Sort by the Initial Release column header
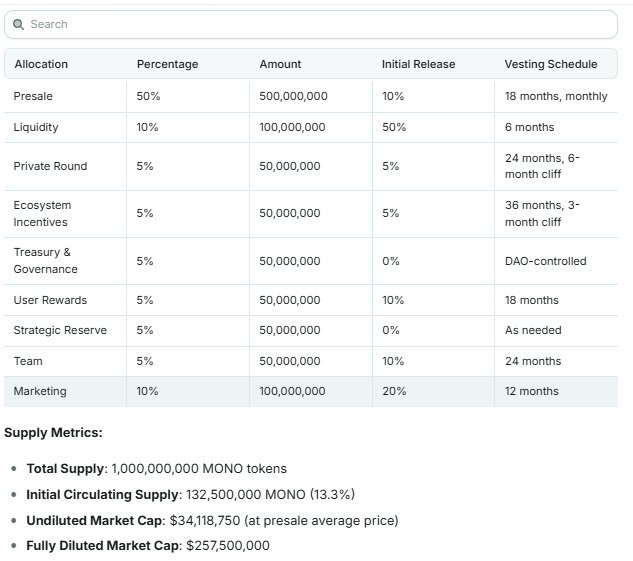The width and height of the screenshot is (633, 561). [x=418, y=64]
